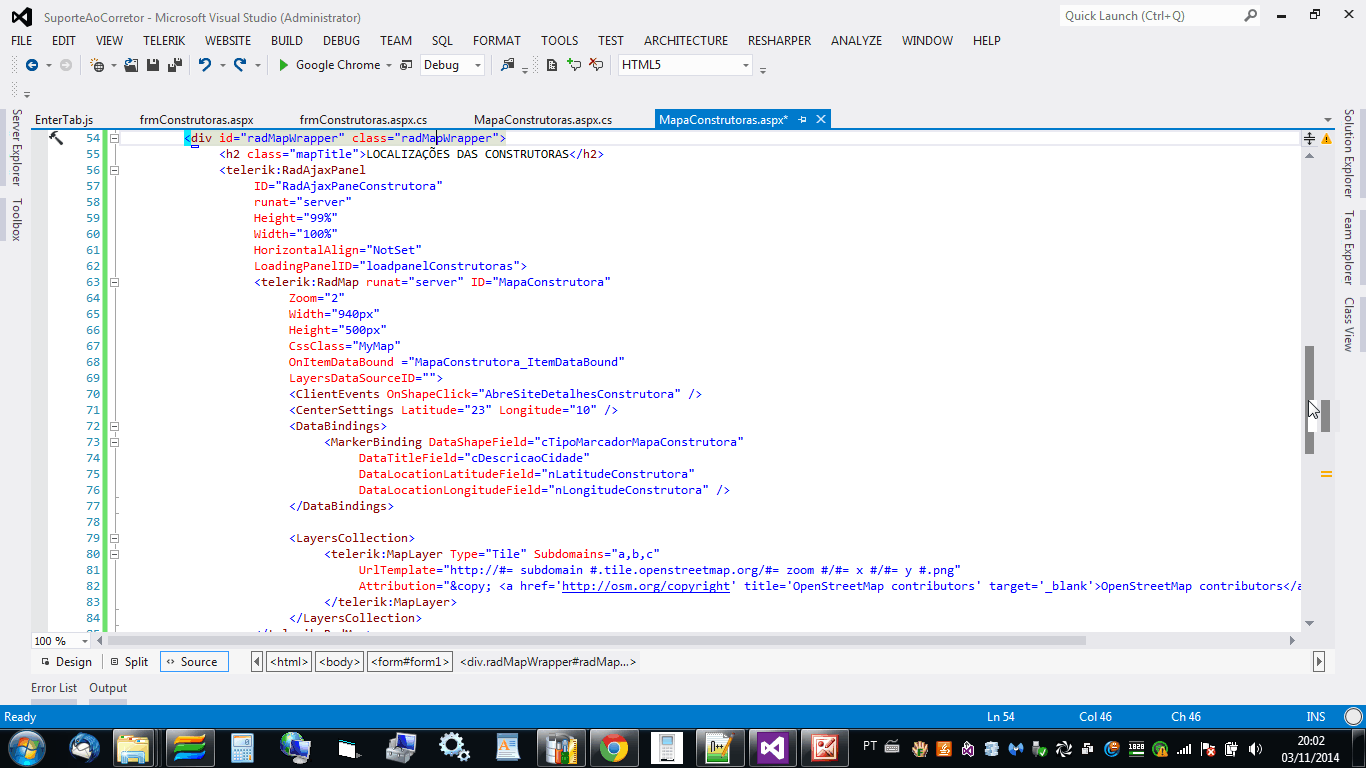1366x768 pixels.
Task: Open the Debug configuration dropdown
Action: point(478,66)
